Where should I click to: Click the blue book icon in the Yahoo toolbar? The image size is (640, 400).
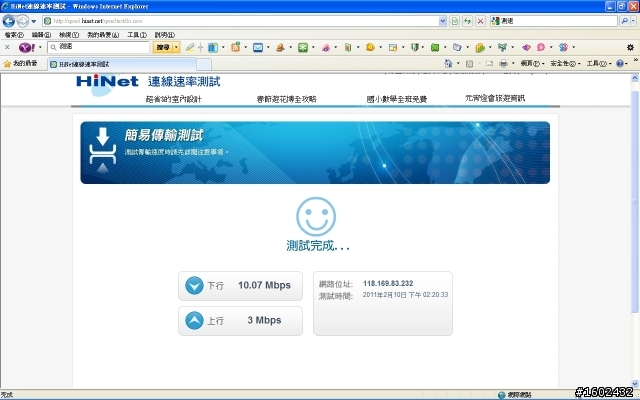tap(213, 47)
